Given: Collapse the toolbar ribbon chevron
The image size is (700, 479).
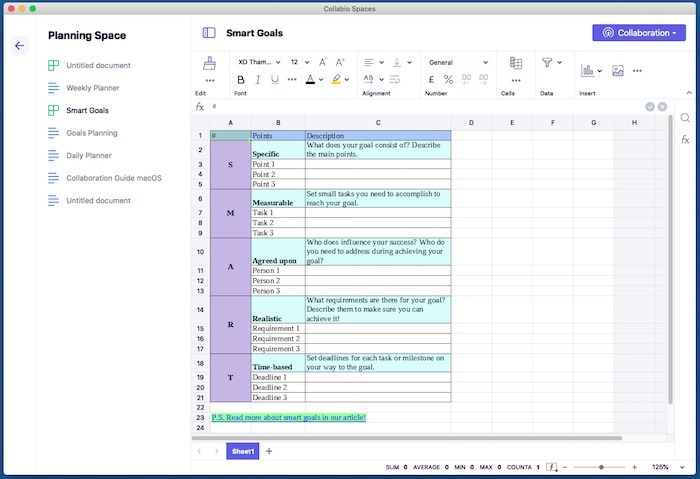Looking at the screenshot, I should tap(689, 93).
